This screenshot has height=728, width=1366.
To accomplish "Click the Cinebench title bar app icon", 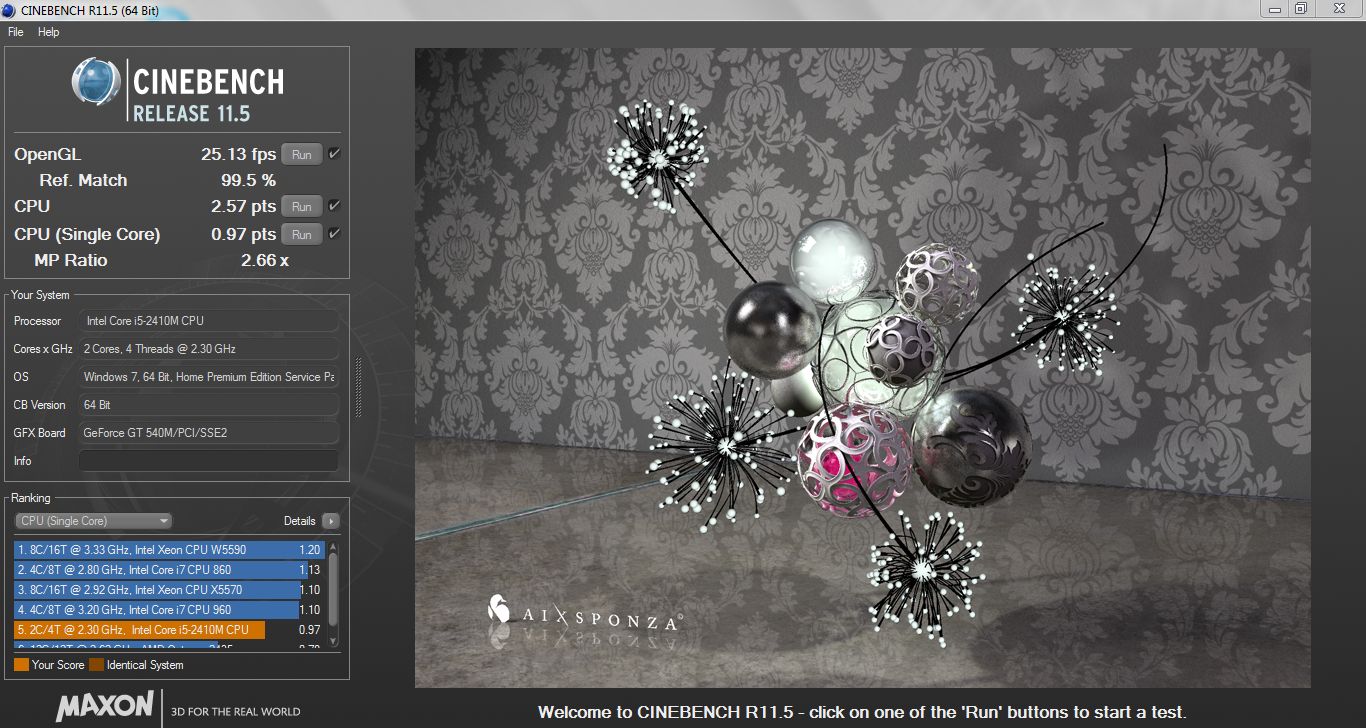I will (x=10, y=9).
